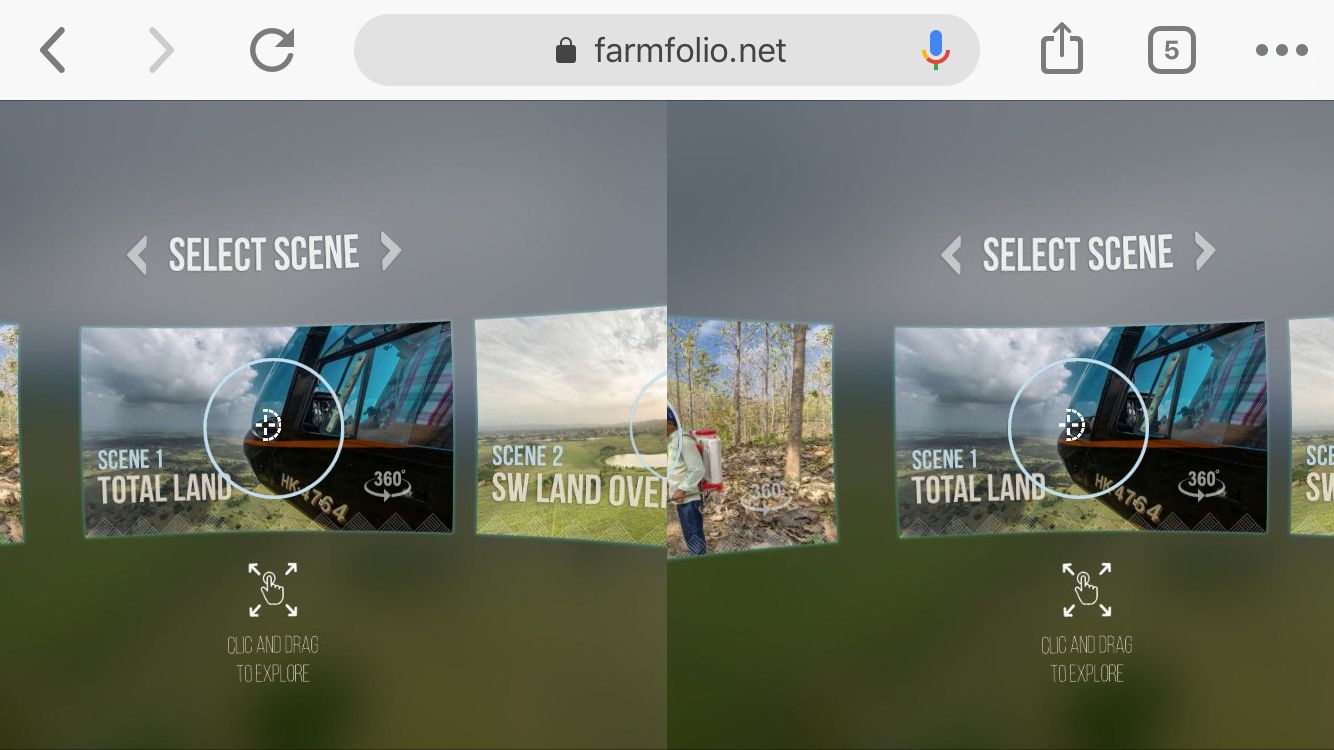Screen dimensions: 1334x750
Task: Tap the microphone voice search icon
Action: pos(935,50)
